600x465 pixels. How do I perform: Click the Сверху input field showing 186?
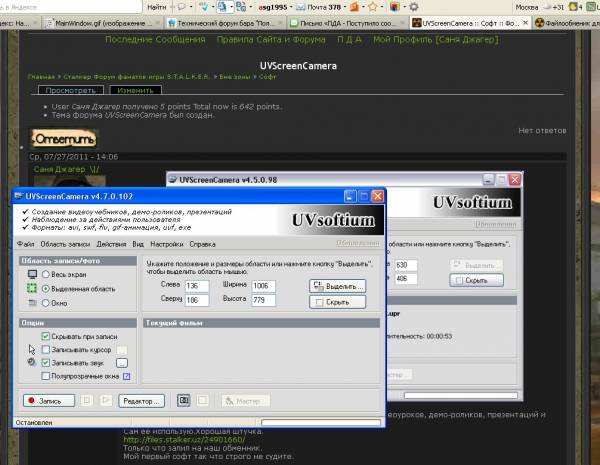click(x=197, y=300)
